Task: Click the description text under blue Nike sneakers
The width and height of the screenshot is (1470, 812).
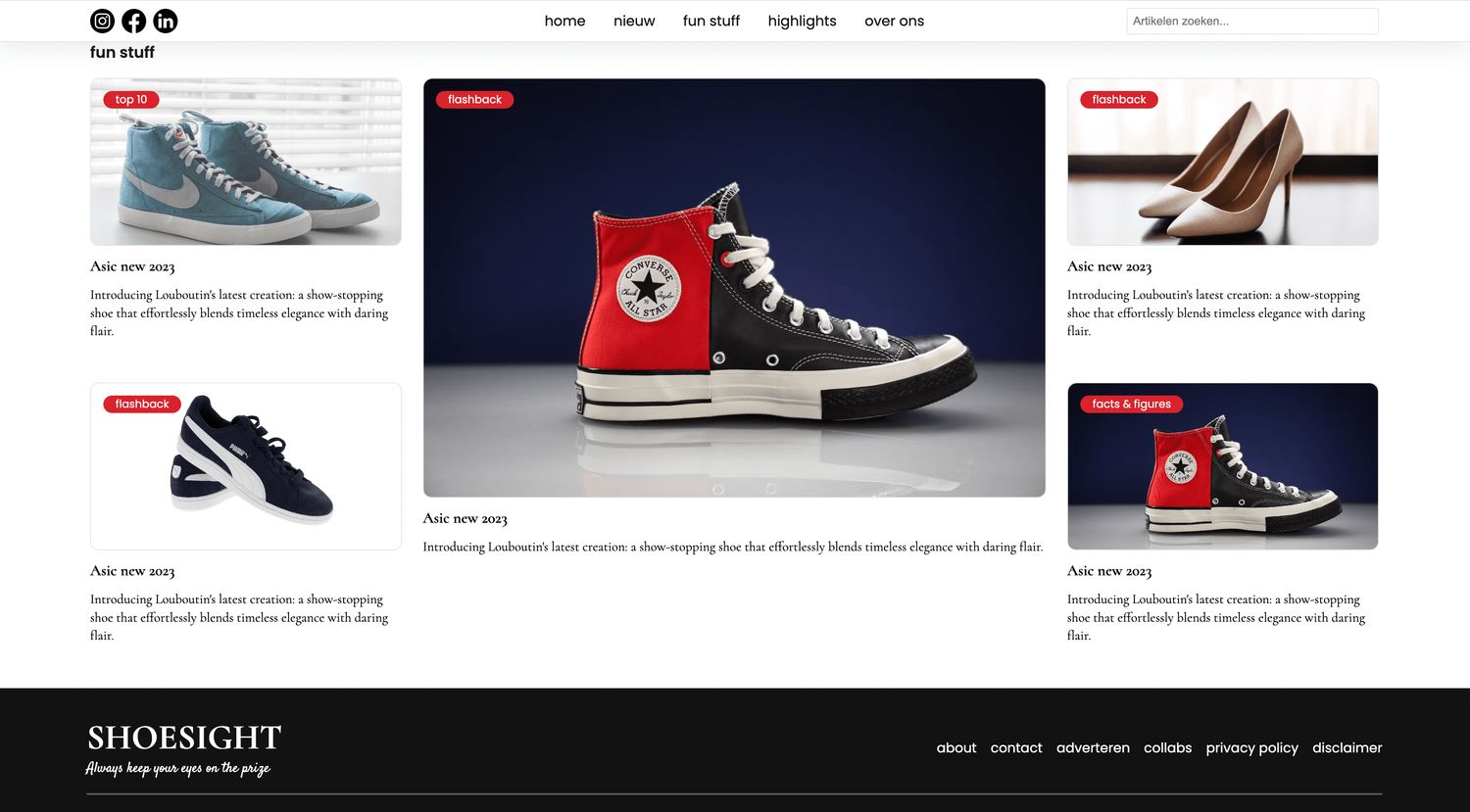Action: coord(239,312)
